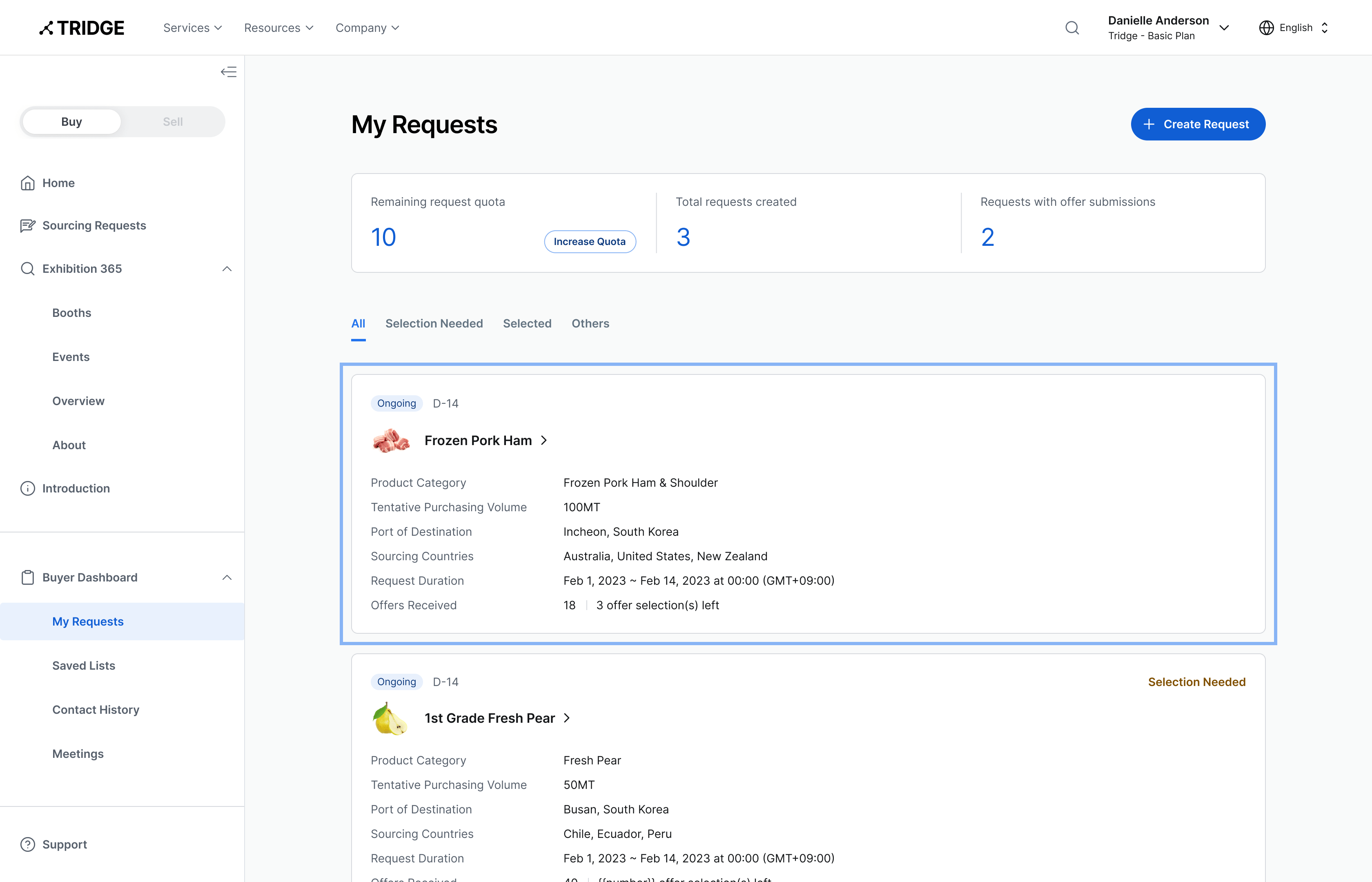The height and width of the screenshot is (882, 1372).
Task: Click the Ongoing badge on Frozen Pork Ham
Action: tap(396, 403)
